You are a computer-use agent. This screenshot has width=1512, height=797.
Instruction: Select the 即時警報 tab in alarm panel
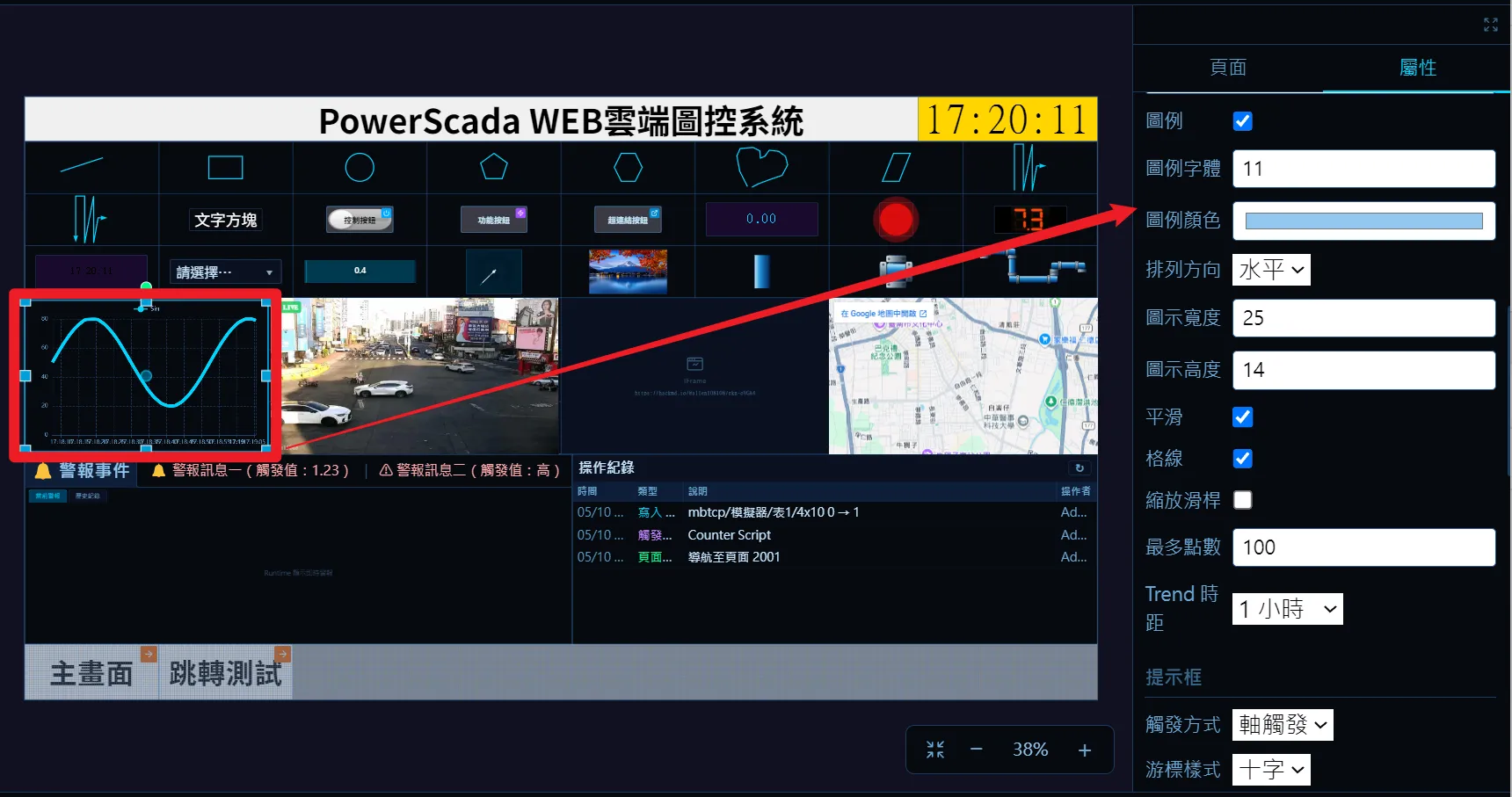tap(47, 496)
